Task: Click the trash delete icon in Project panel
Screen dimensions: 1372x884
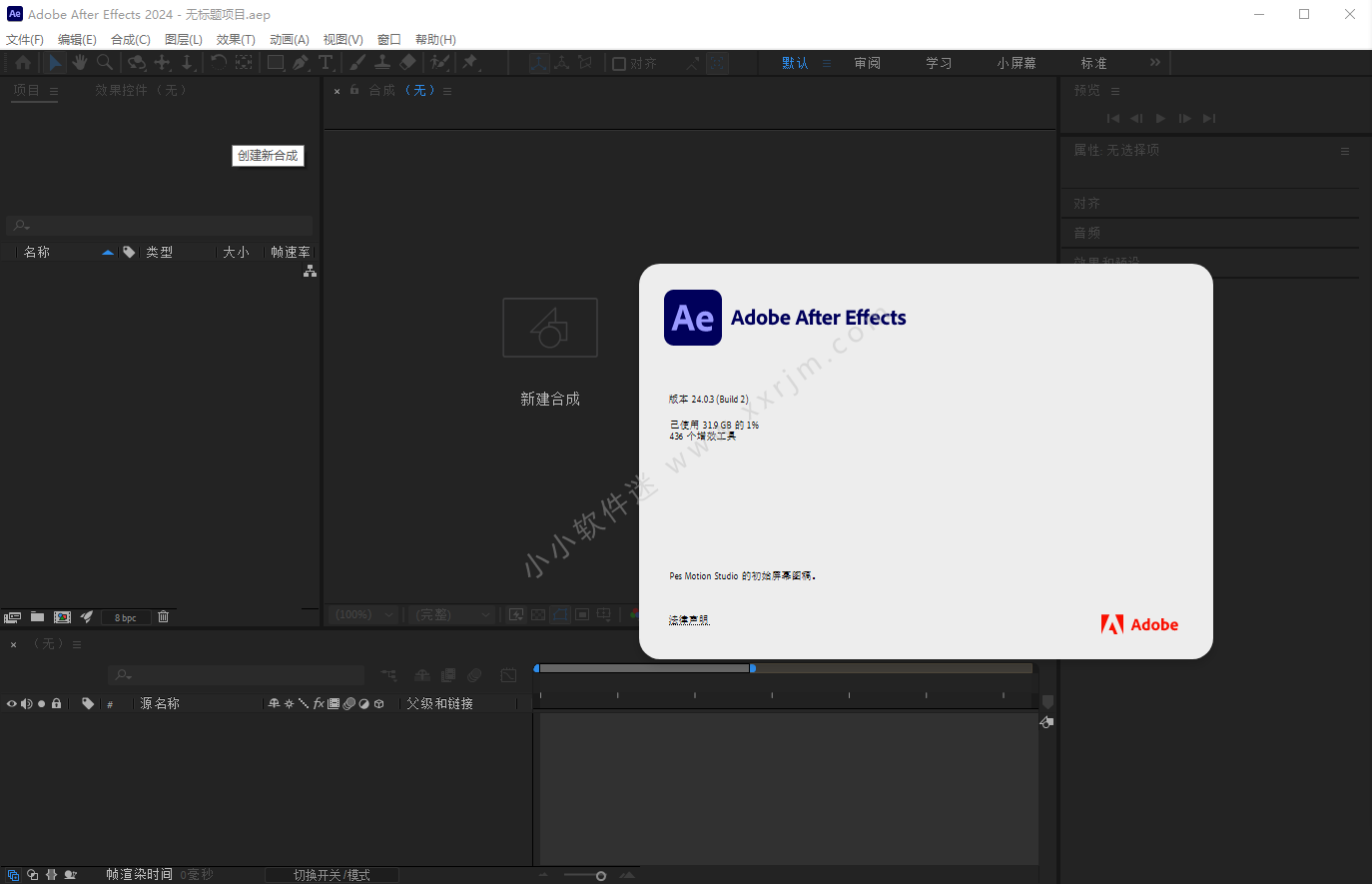Action: (164, 617)
